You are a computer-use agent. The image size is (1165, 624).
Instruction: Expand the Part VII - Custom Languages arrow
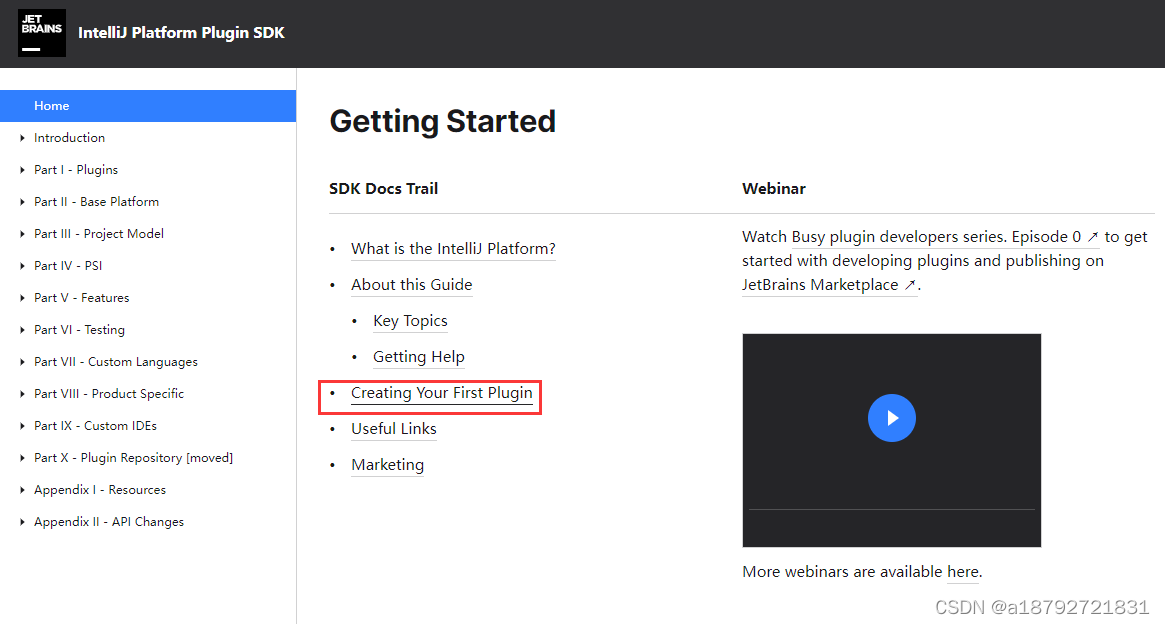coord(22,362)
